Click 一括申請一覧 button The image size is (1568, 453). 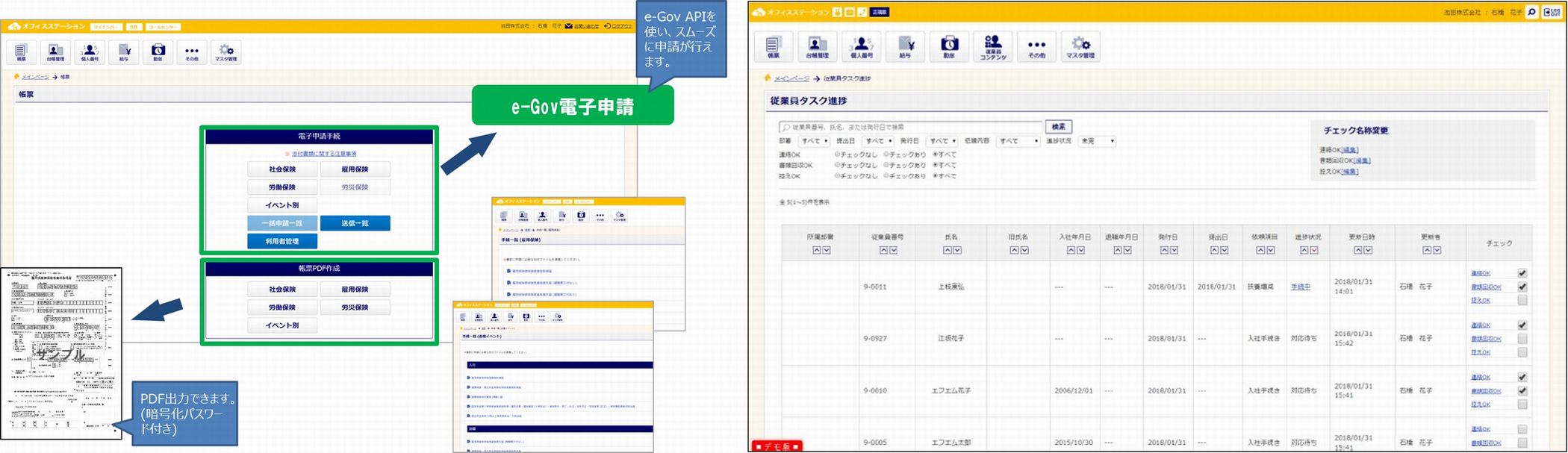click(x=282, y=223)
